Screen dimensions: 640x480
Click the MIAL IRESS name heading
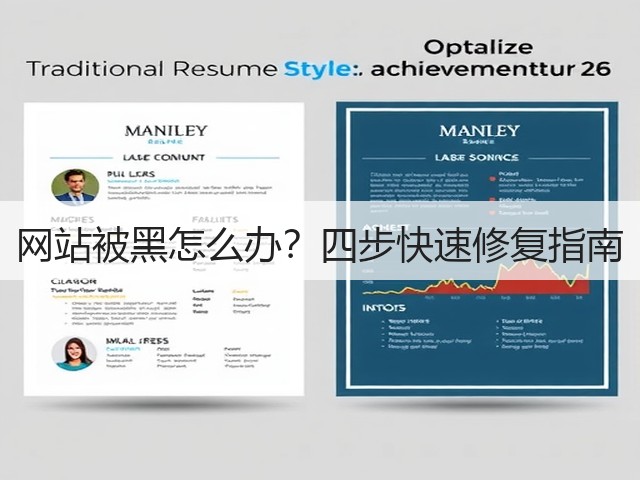[x=137, y=341]
